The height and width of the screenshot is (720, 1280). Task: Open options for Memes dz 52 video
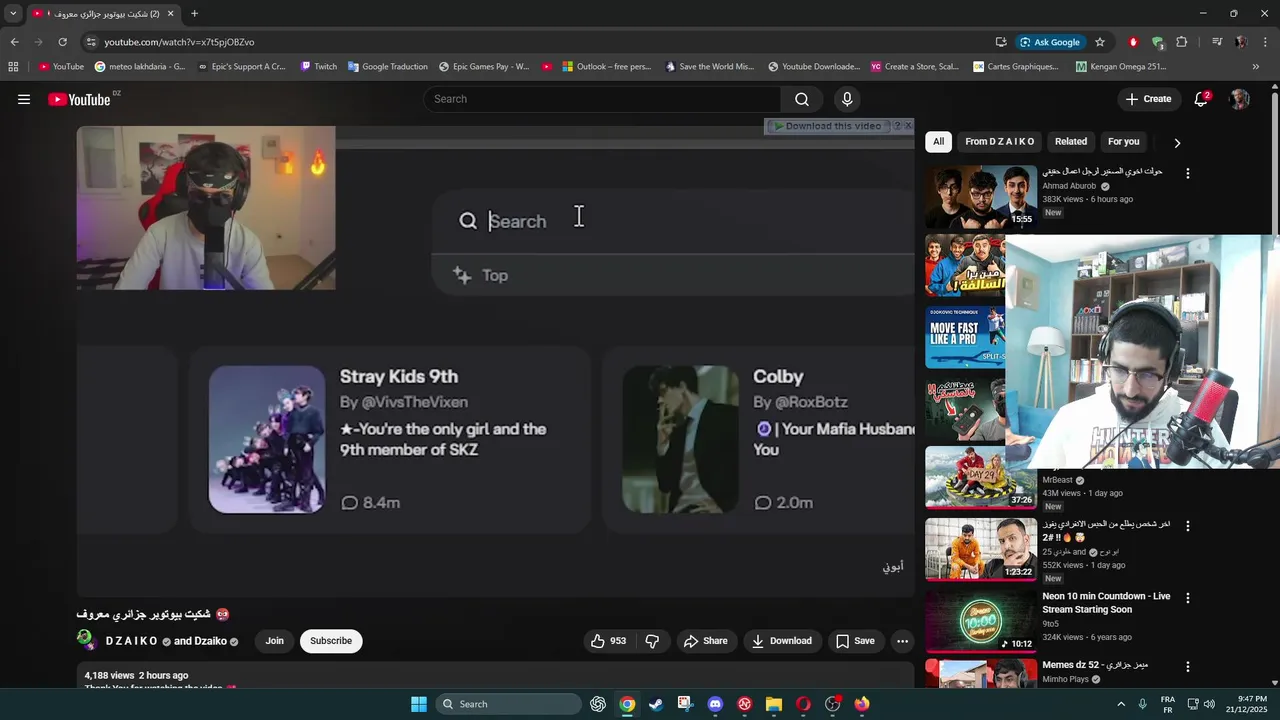pos(1188,666)
